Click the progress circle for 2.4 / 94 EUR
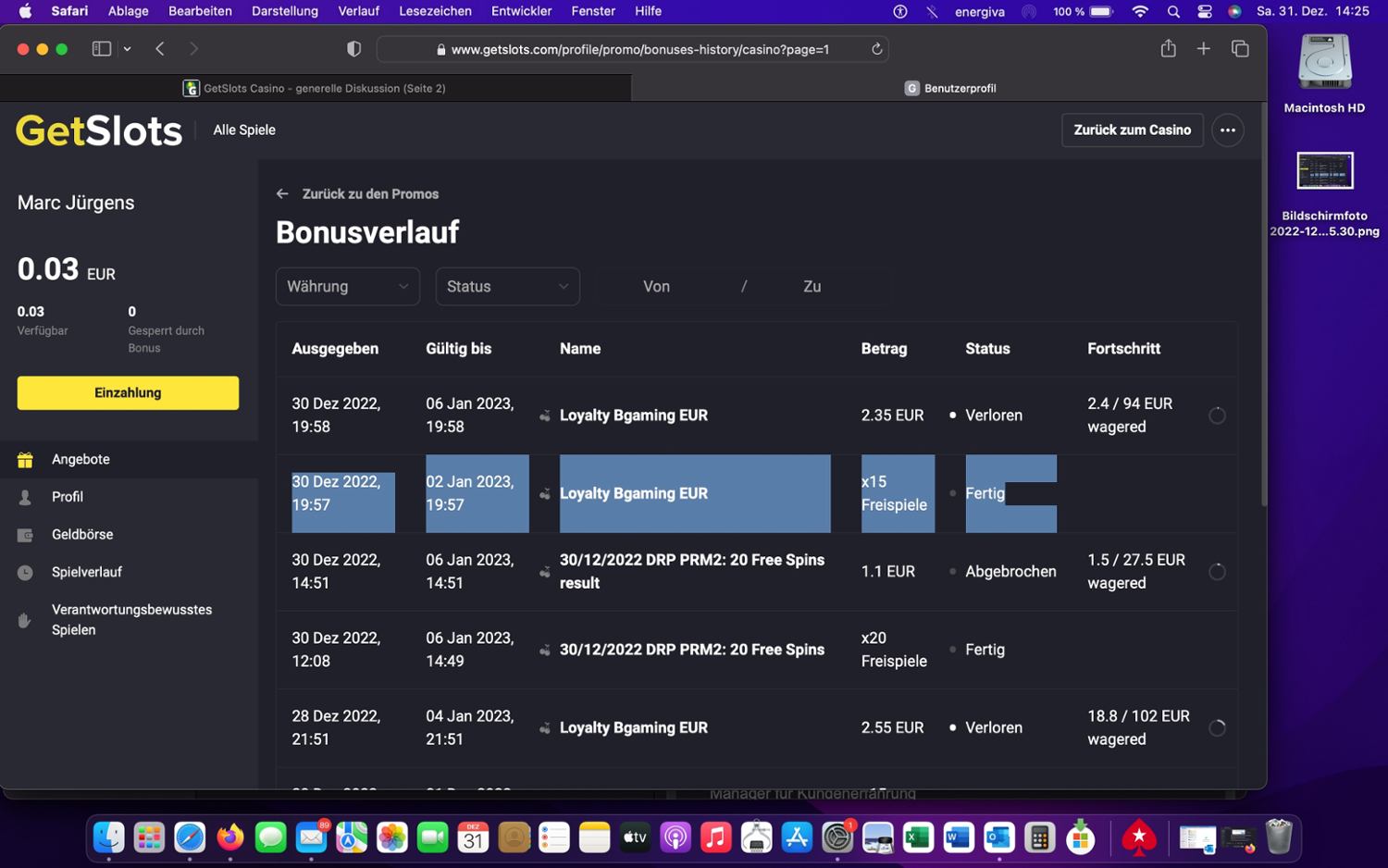The height and width of the screenshot is (868, 1388). point(1217,415)
